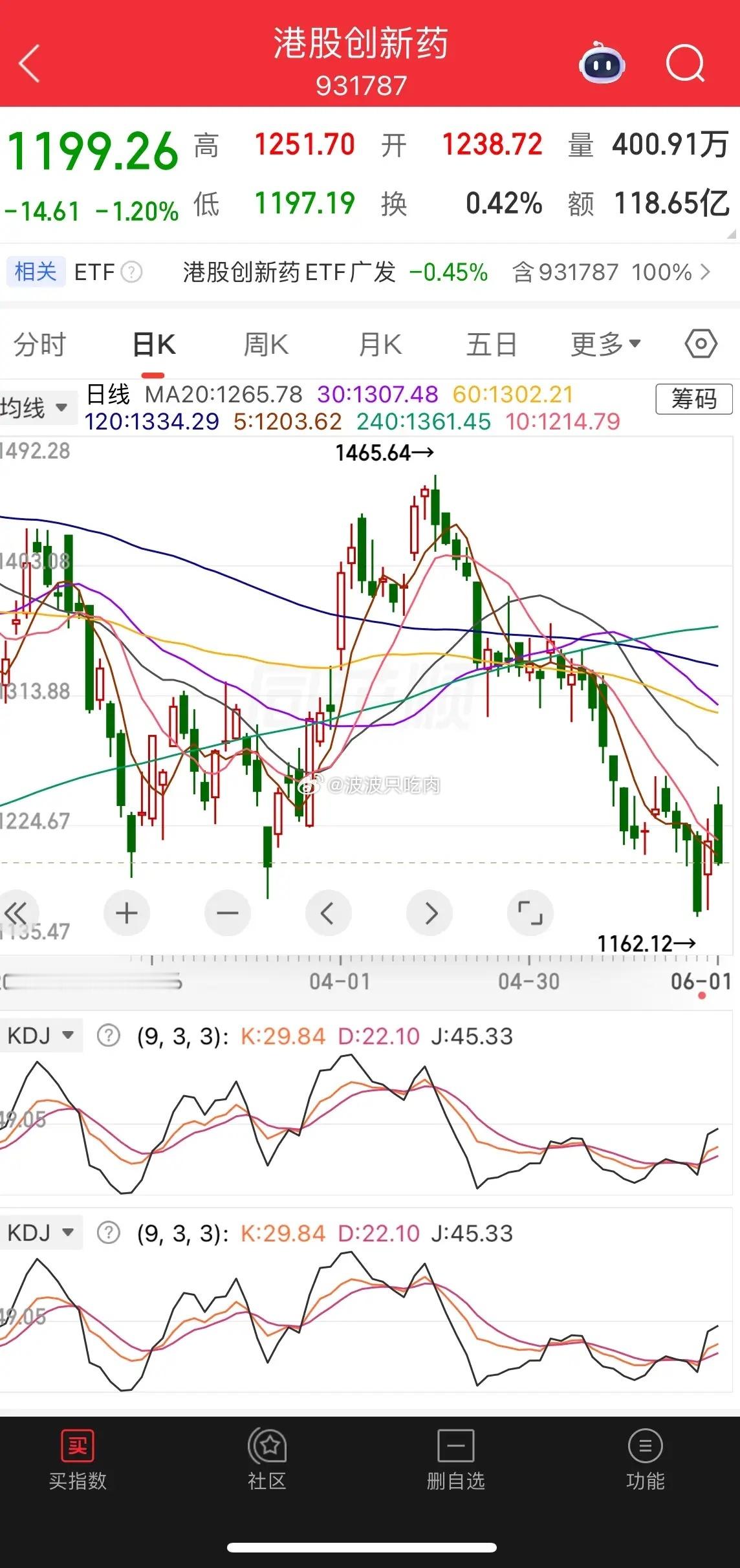Open the 更多 period dropdown

(605, 343)
